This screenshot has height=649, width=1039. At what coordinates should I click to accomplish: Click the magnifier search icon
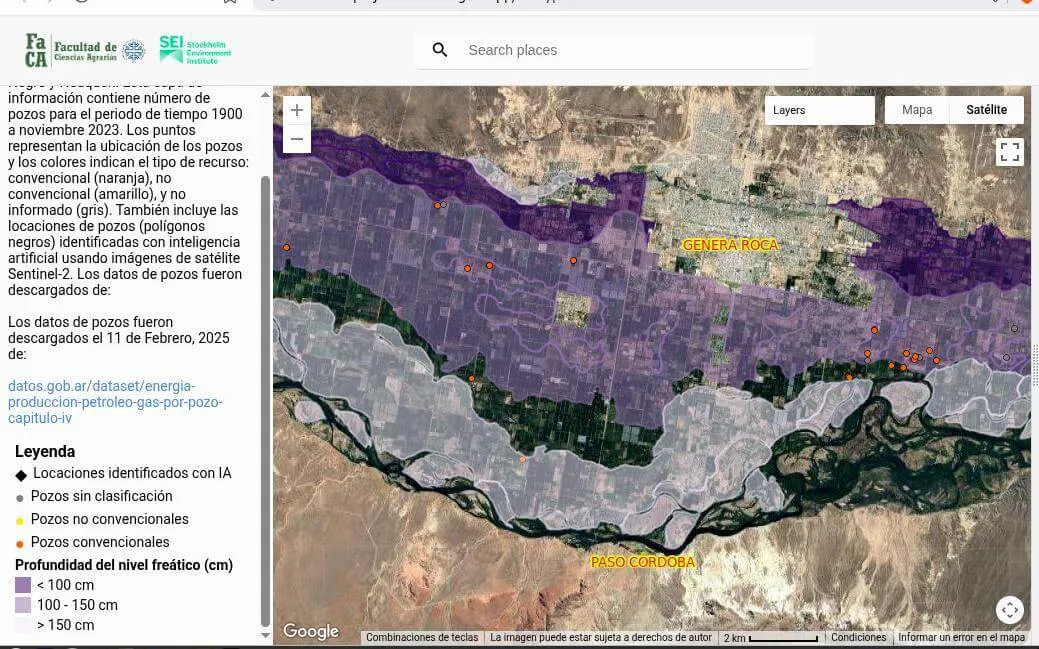(x=440, y=50)
